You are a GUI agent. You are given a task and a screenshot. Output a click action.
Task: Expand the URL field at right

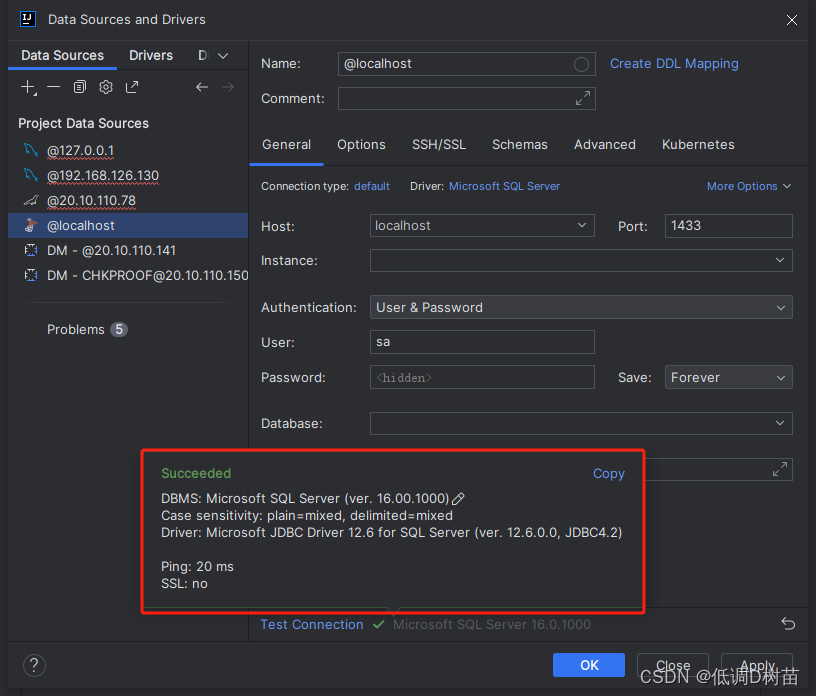[780, 469]
